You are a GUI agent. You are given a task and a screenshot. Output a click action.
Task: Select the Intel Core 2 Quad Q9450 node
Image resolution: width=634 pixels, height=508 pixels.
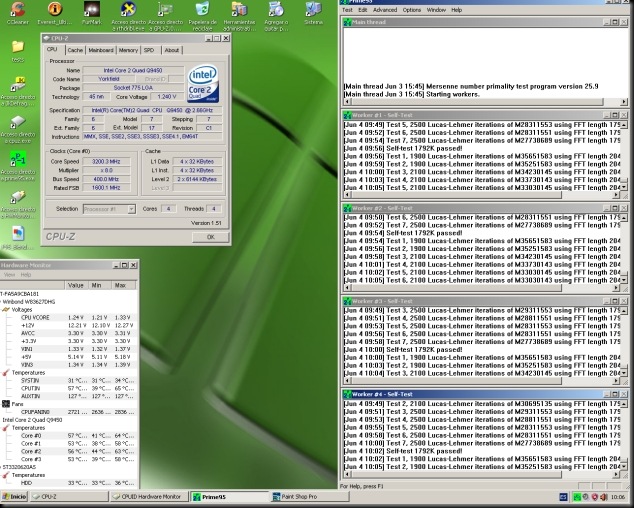click(x=32, y=420)
